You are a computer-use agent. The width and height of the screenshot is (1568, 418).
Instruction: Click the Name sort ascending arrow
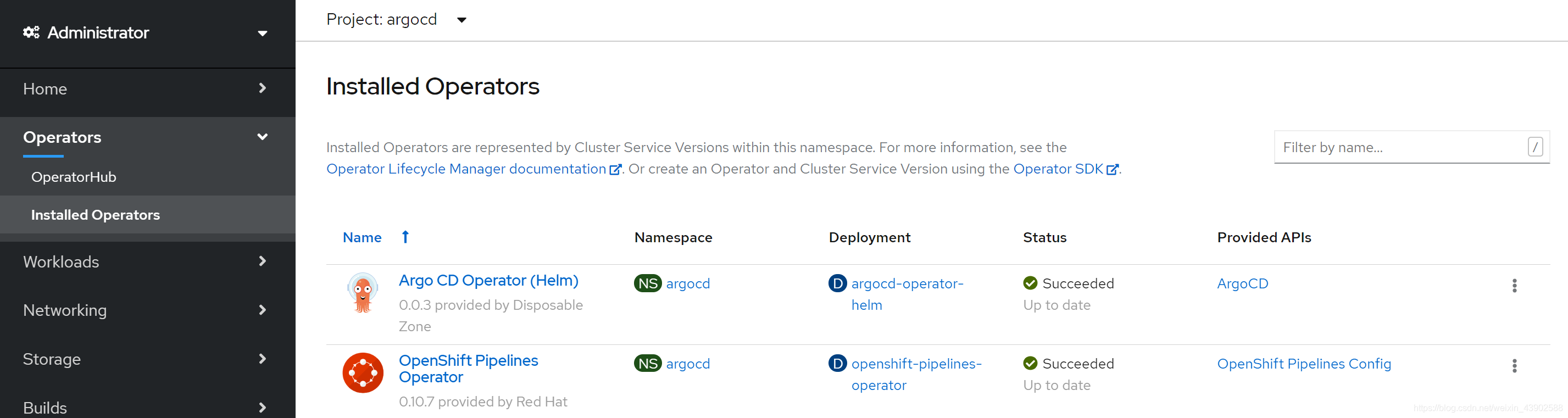click(x=405, y=237)
